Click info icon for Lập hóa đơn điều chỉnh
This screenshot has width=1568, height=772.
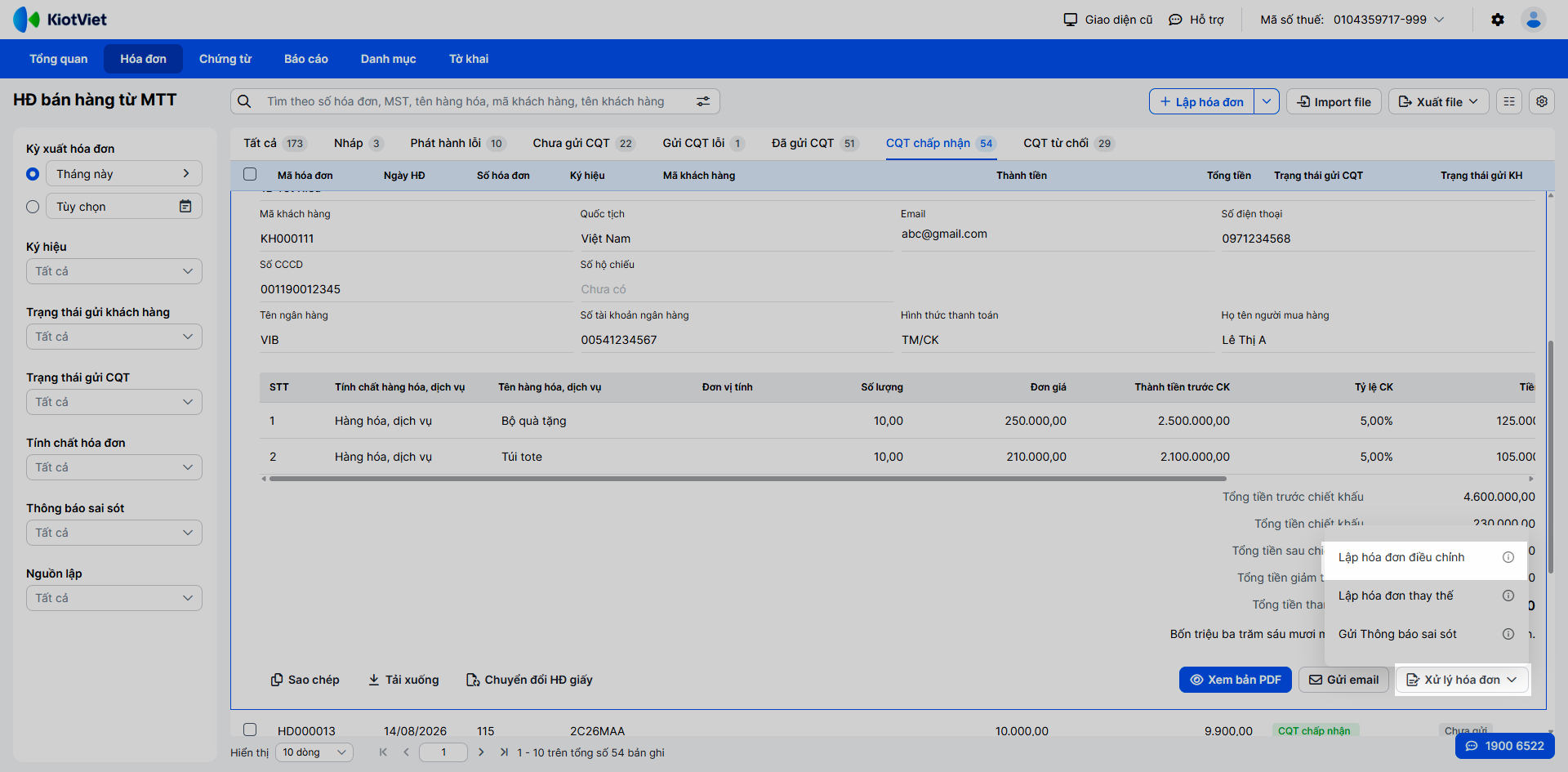pos(1508,557)
